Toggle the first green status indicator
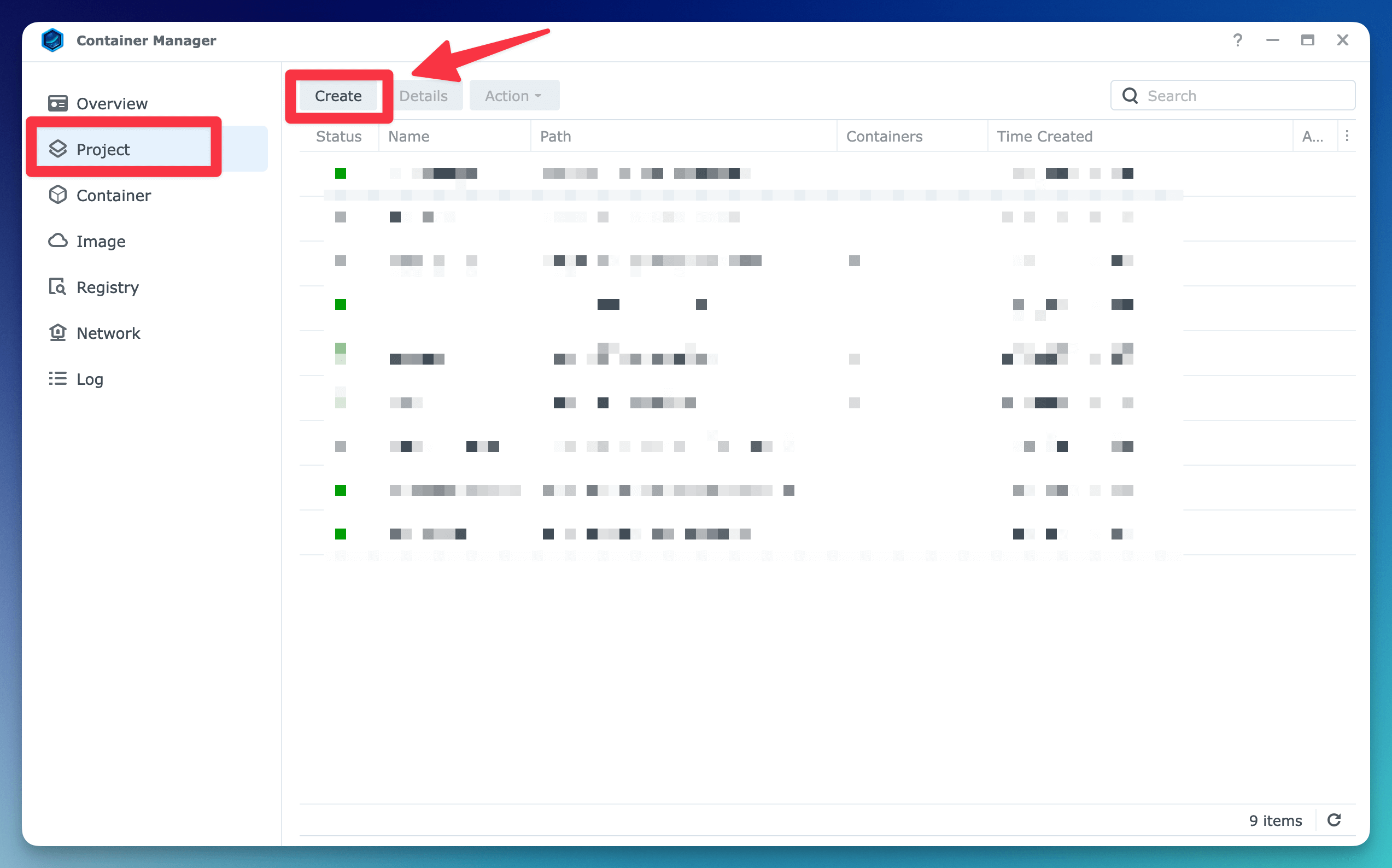The height and width of the screenshot is (868, 1392). (341, 173)
